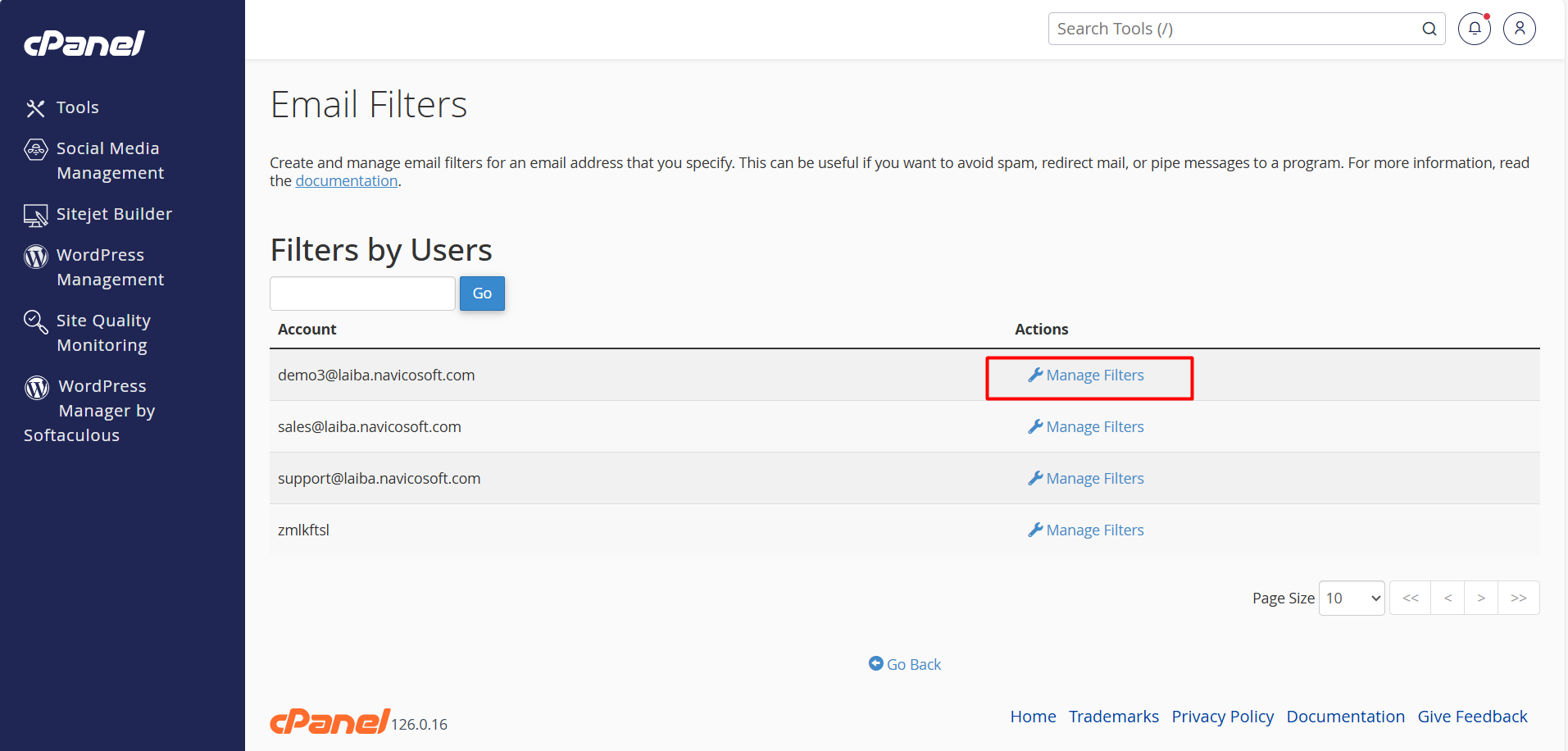Screen dimensions: 1568x751
Task: Open the Tools sidebar icon
Action: coord(35,108)
